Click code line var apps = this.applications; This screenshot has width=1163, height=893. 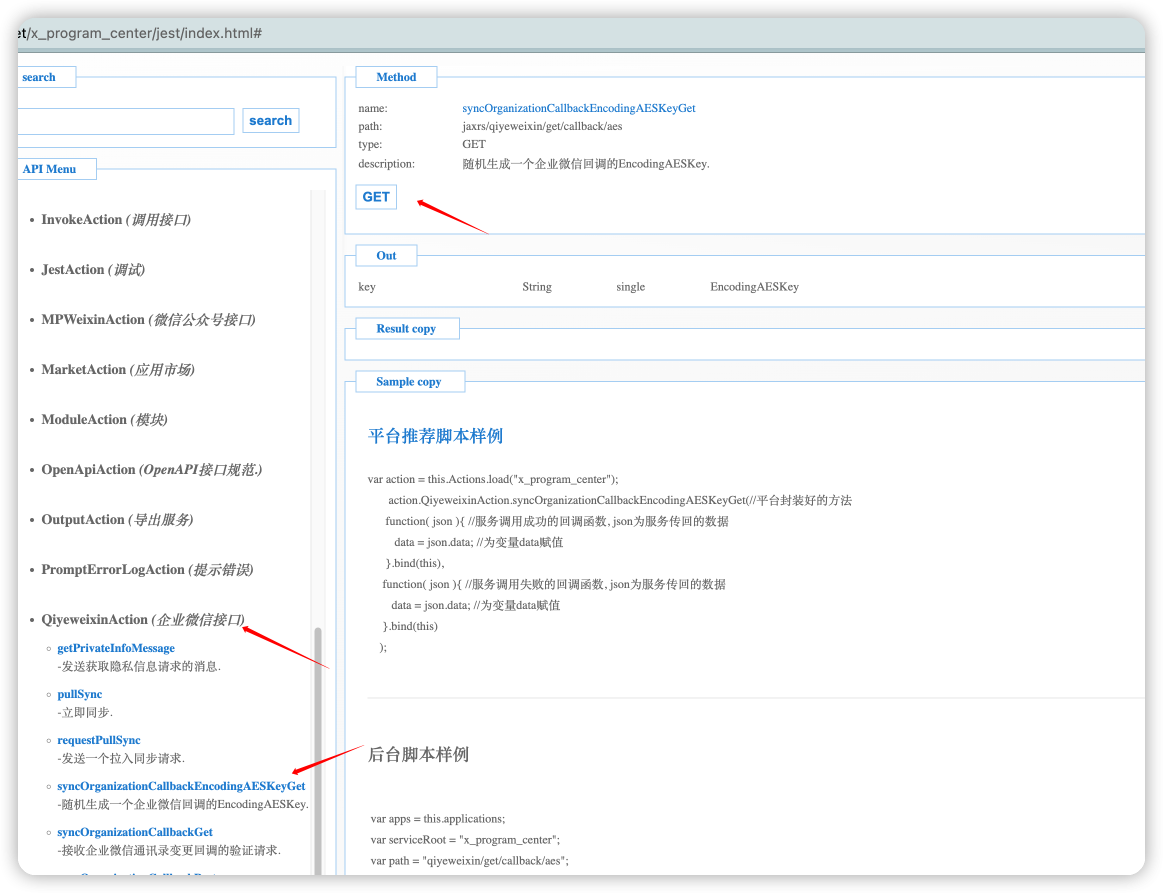click(438, 819)
